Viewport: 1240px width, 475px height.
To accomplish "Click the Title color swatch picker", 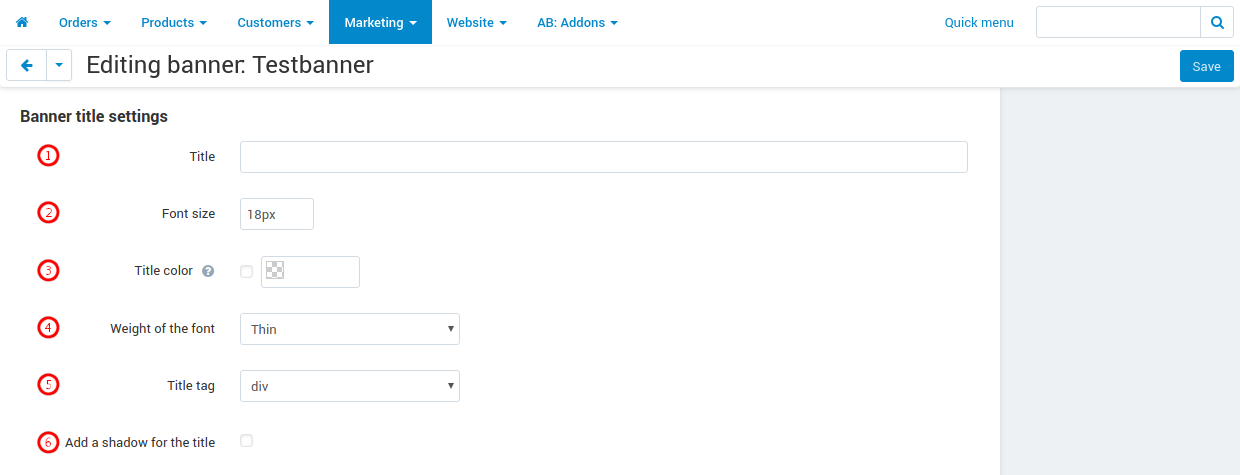I will pos(275,270).
